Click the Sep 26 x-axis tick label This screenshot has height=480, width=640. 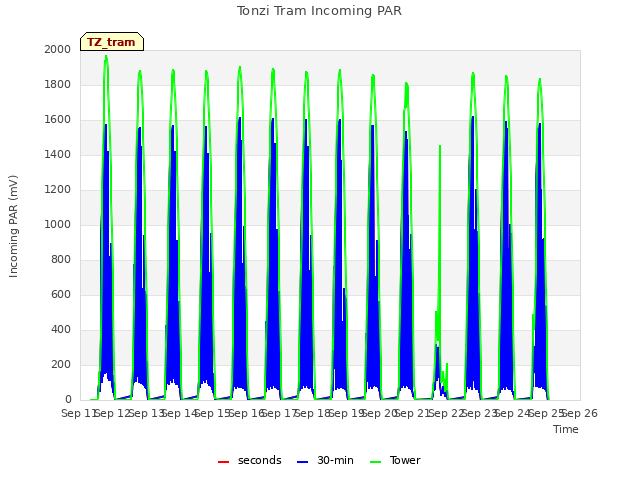[x=580, y=413]
